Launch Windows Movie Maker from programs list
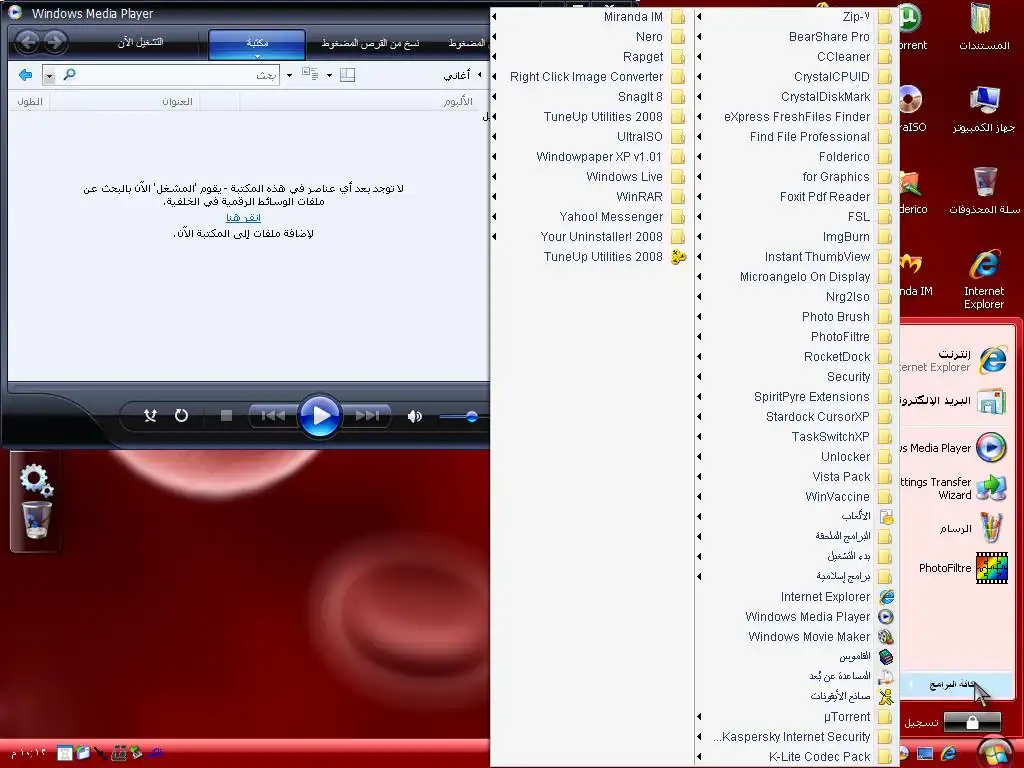Screen dimensions: 1024x768 coord(795,637)
